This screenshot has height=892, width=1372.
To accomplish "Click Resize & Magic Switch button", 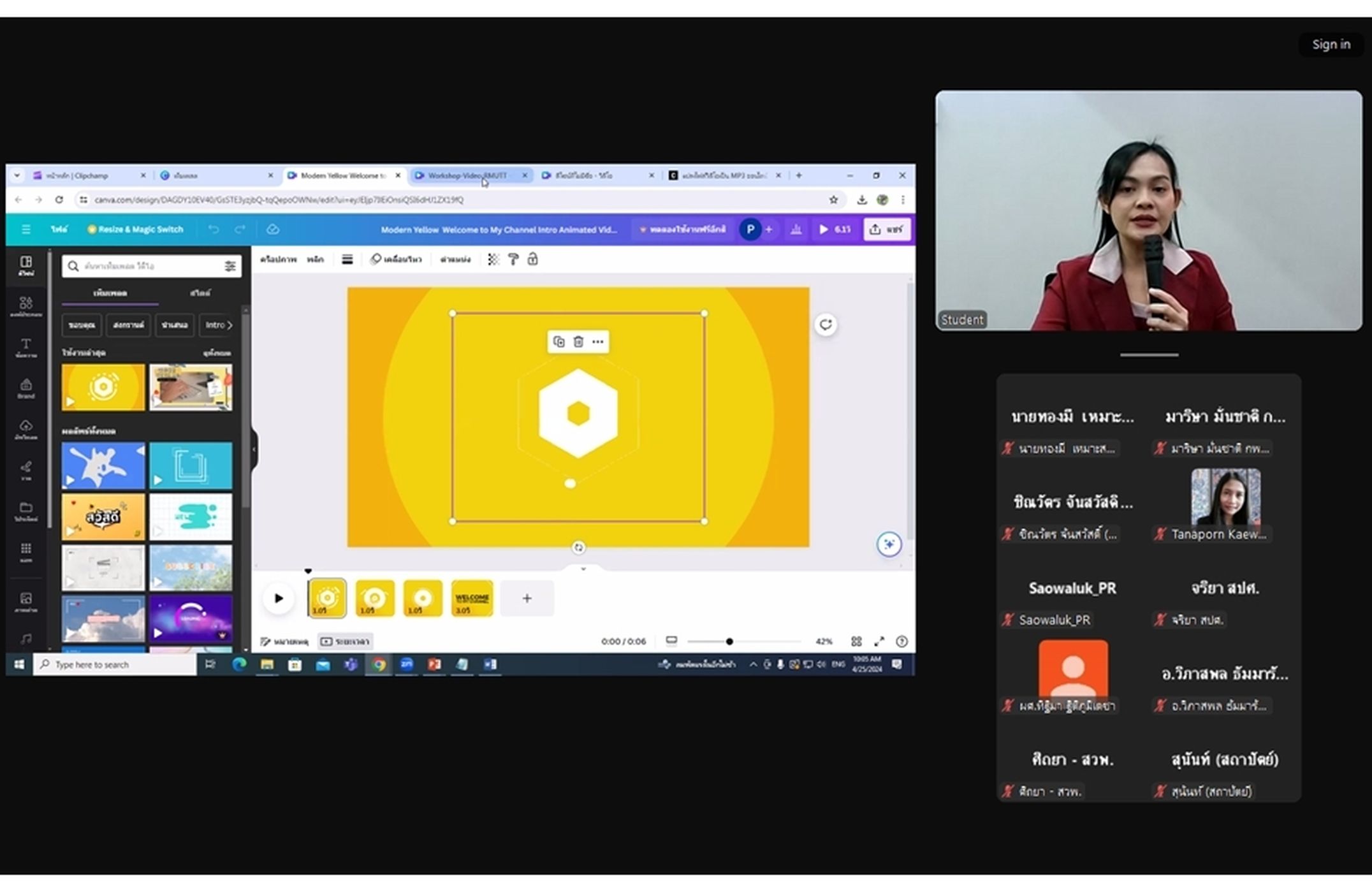I will (135, 229).
